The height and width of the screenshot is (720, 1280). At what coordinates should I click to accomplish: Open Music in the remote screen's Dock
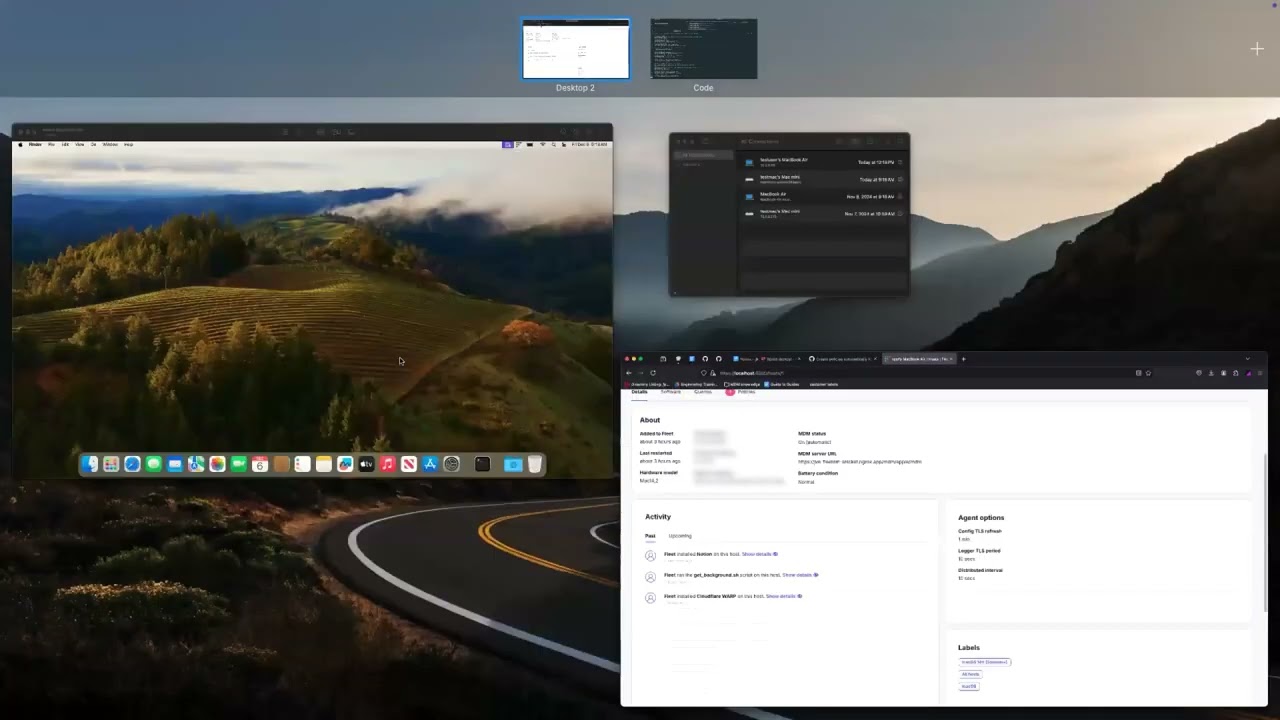388,464
